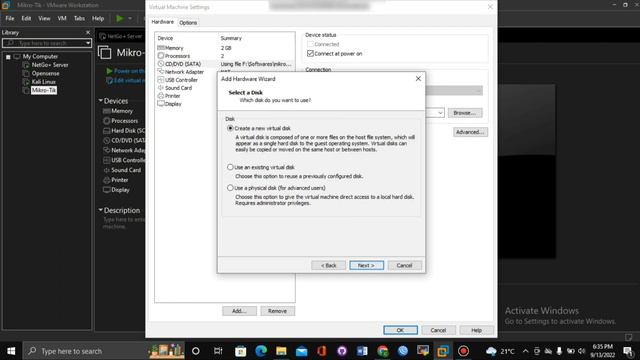Open View menu in VMware Workstation

44,18
